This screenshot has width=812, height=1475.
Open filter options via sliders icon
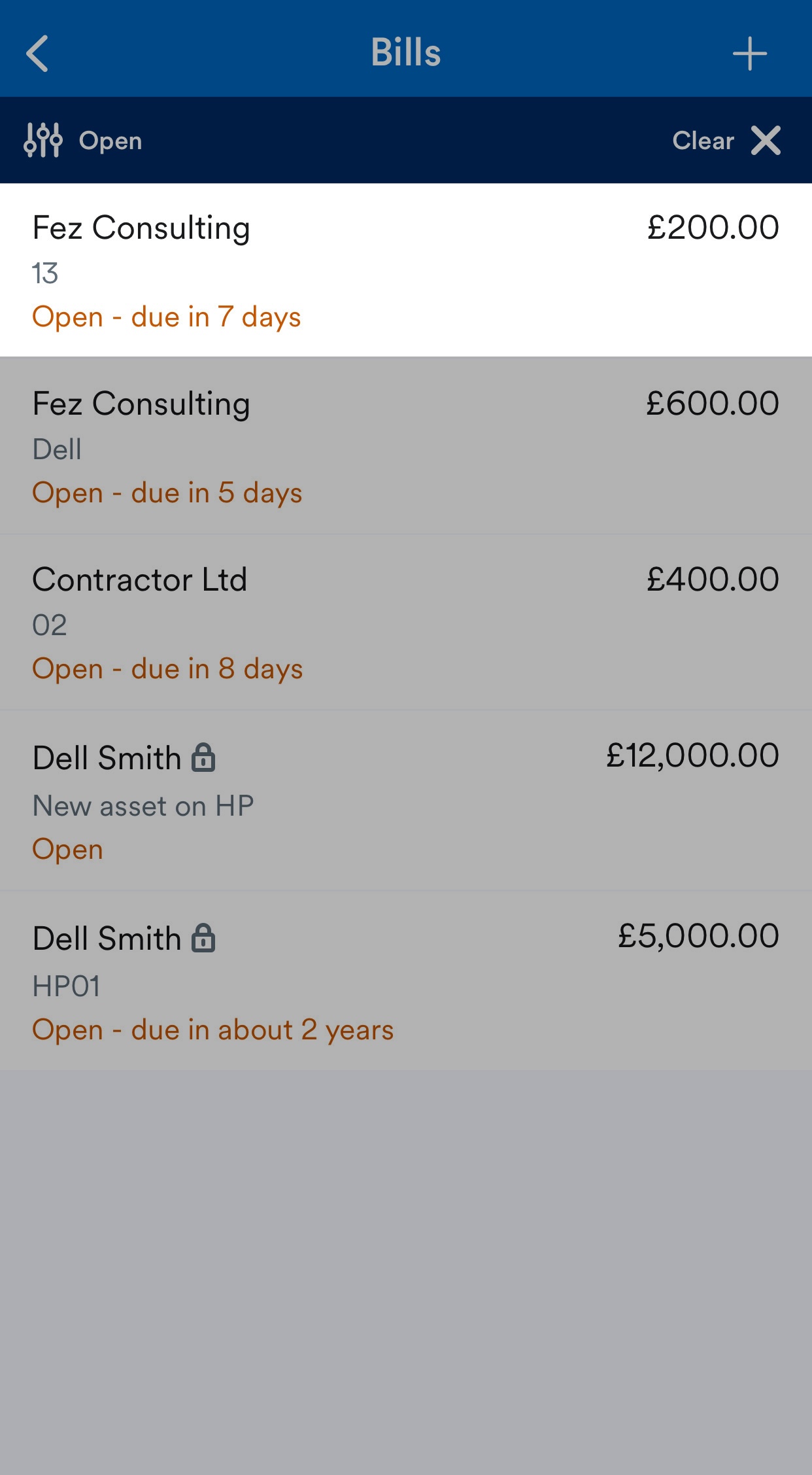pos(43,140)
